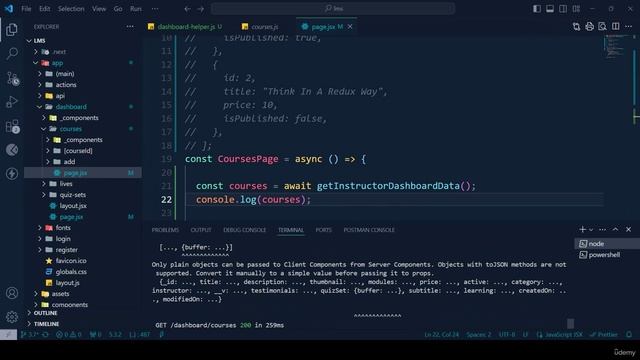Screen dimensions: 640x360
Task: Open the Manage settings gear
Action: [x=12, y=317]
